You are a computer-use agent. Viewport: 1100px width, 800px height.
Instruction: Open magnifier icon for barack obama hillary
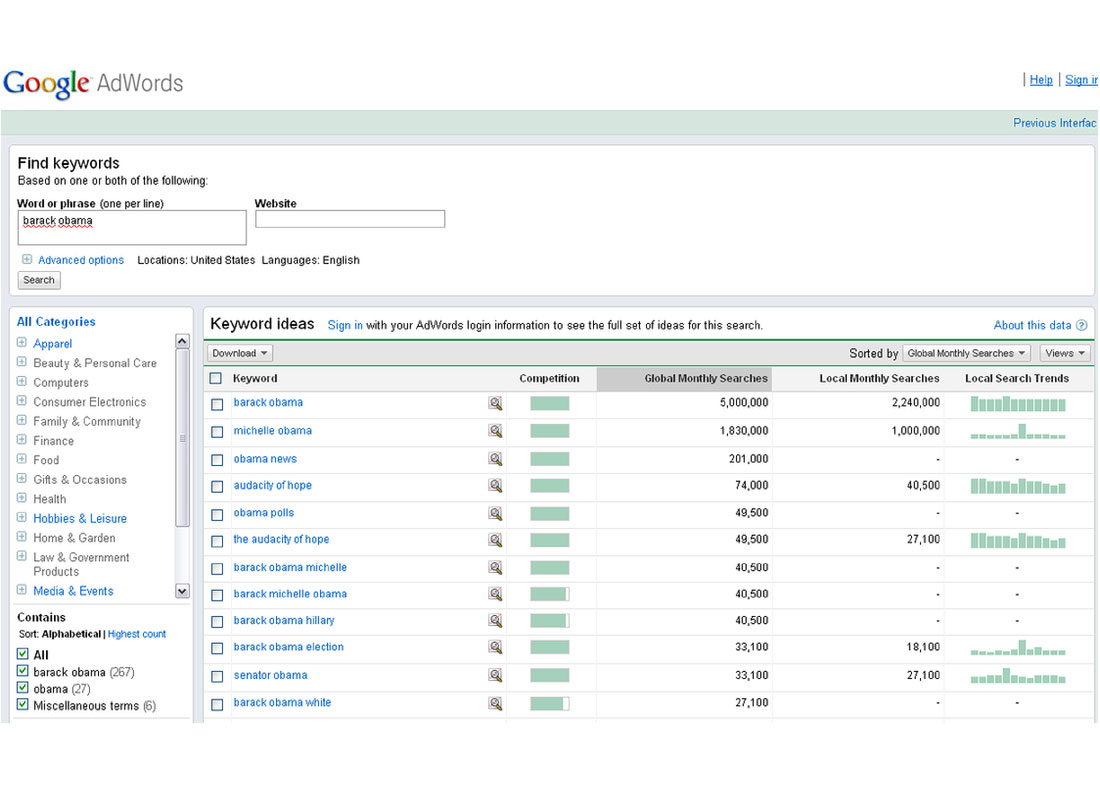coord(495,621)
